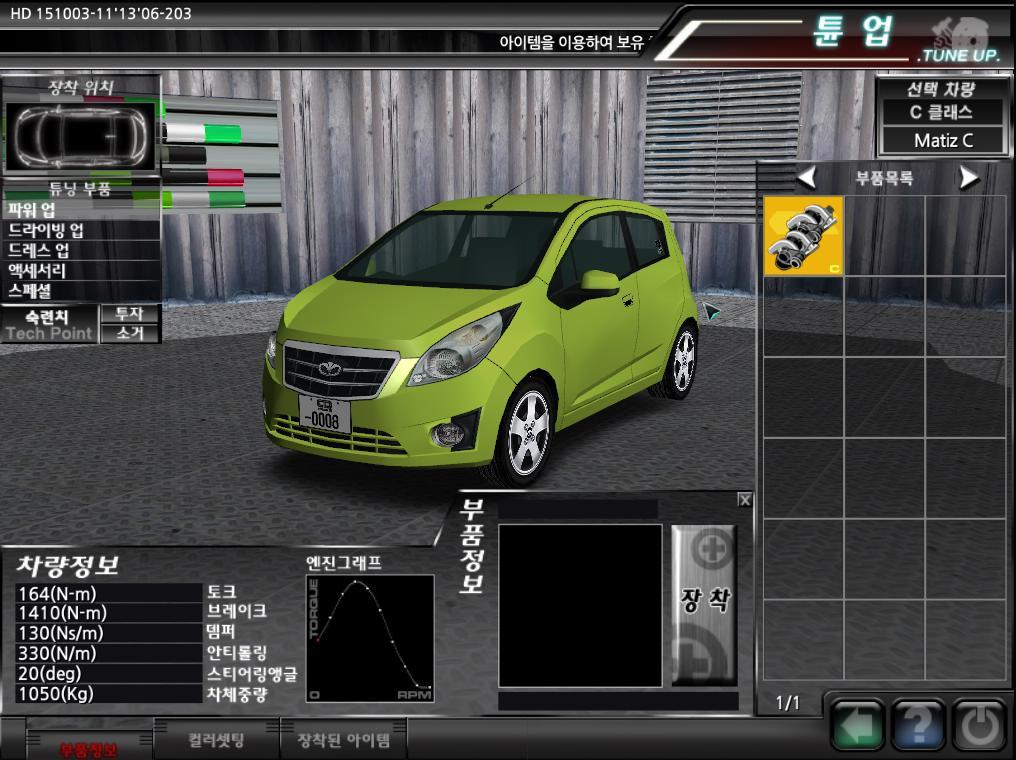Go to next parts list page arrow

[x=969, y=178]
